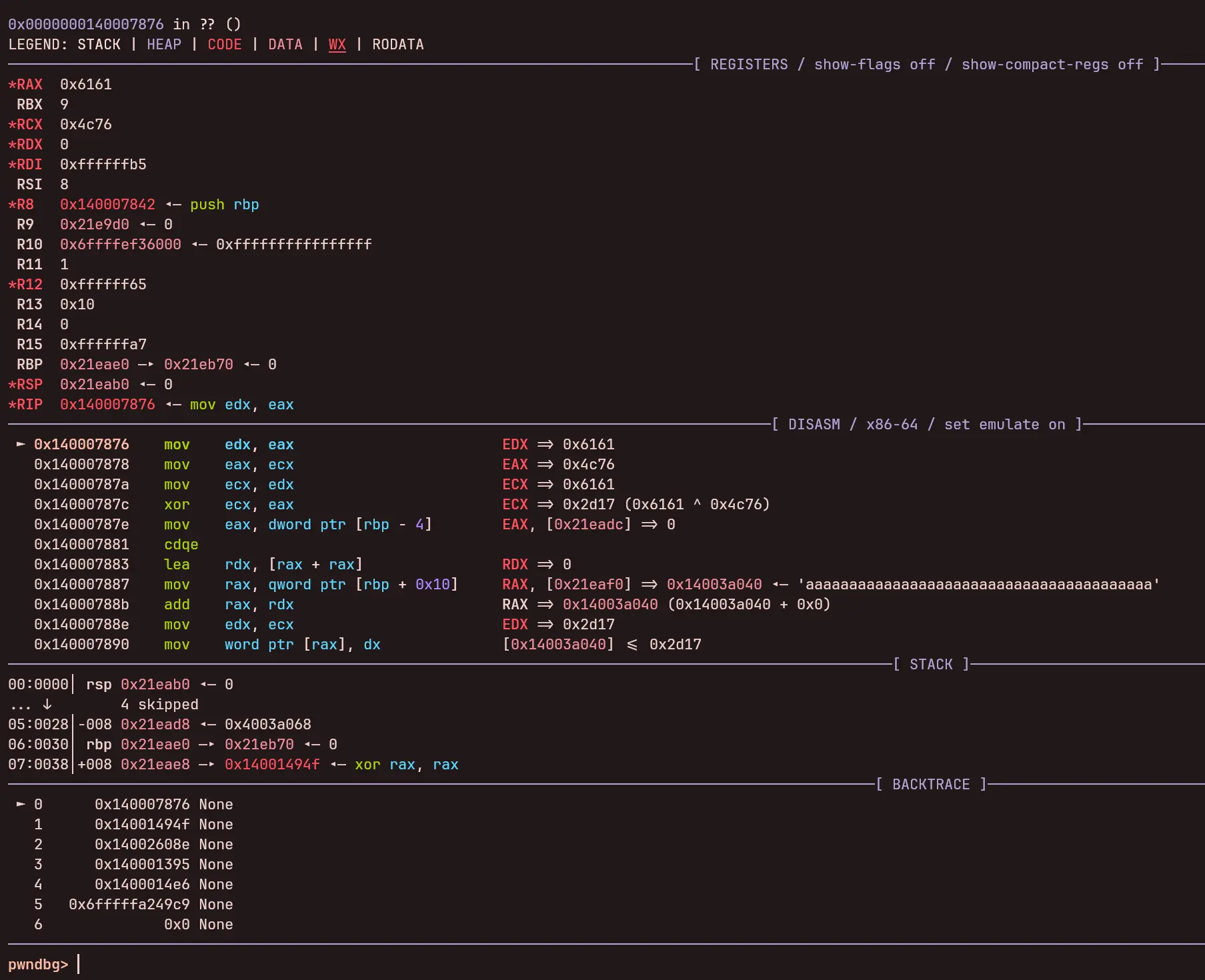Select the BACKTRACE section header

coord(930,785)
